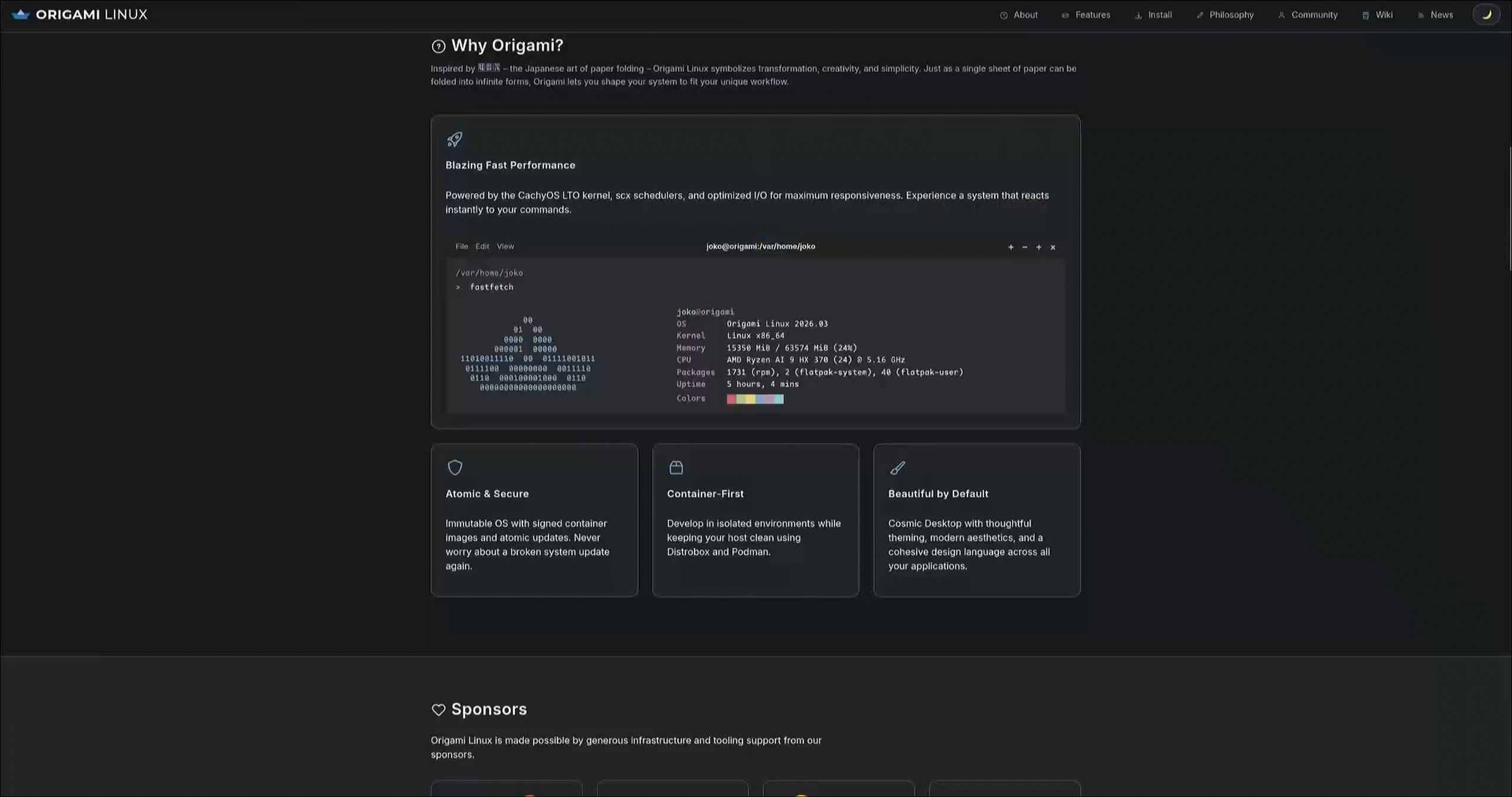Click the ASCII art logo in terminal
The image size is (1512, 797).
point(527,354)
